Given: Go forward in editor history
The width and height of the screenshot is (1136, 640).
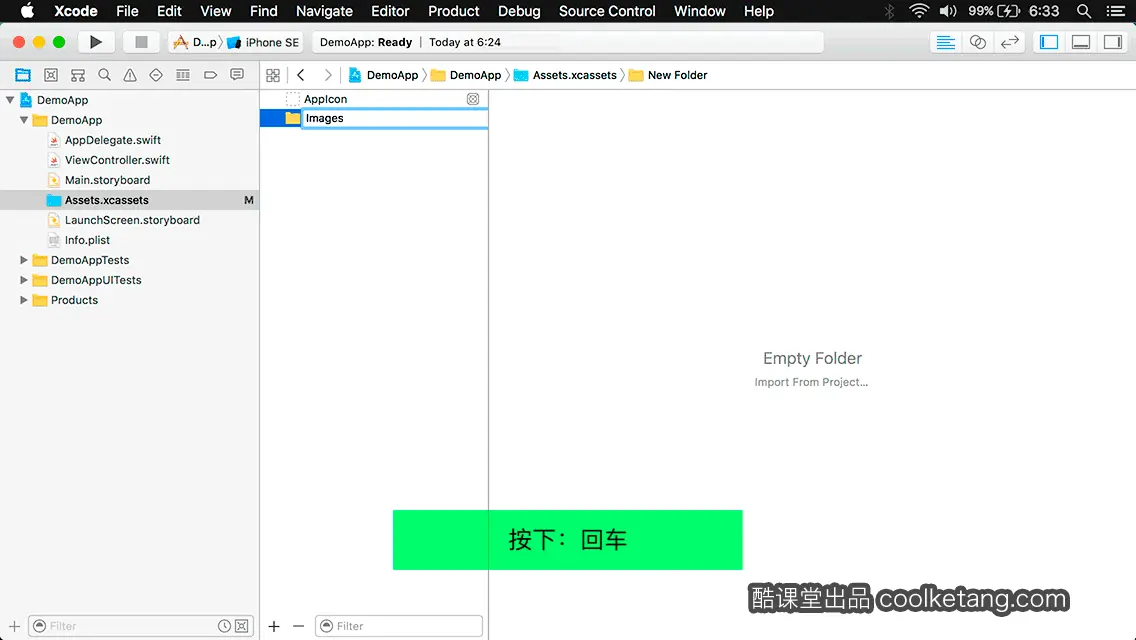Looking at the screenshot, I should [327, 75].
